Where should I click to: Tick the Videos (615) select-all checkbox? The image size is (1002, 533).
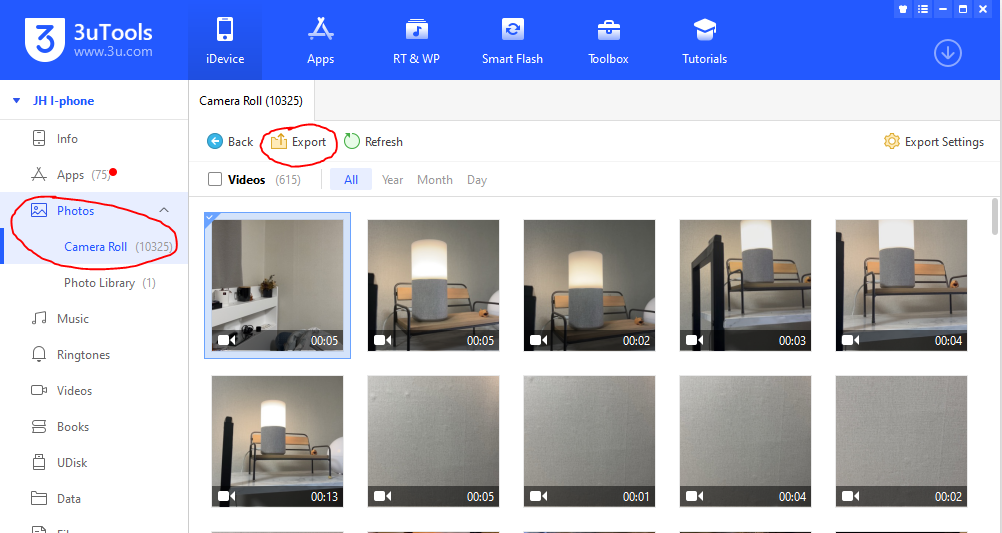click(215, 180)
